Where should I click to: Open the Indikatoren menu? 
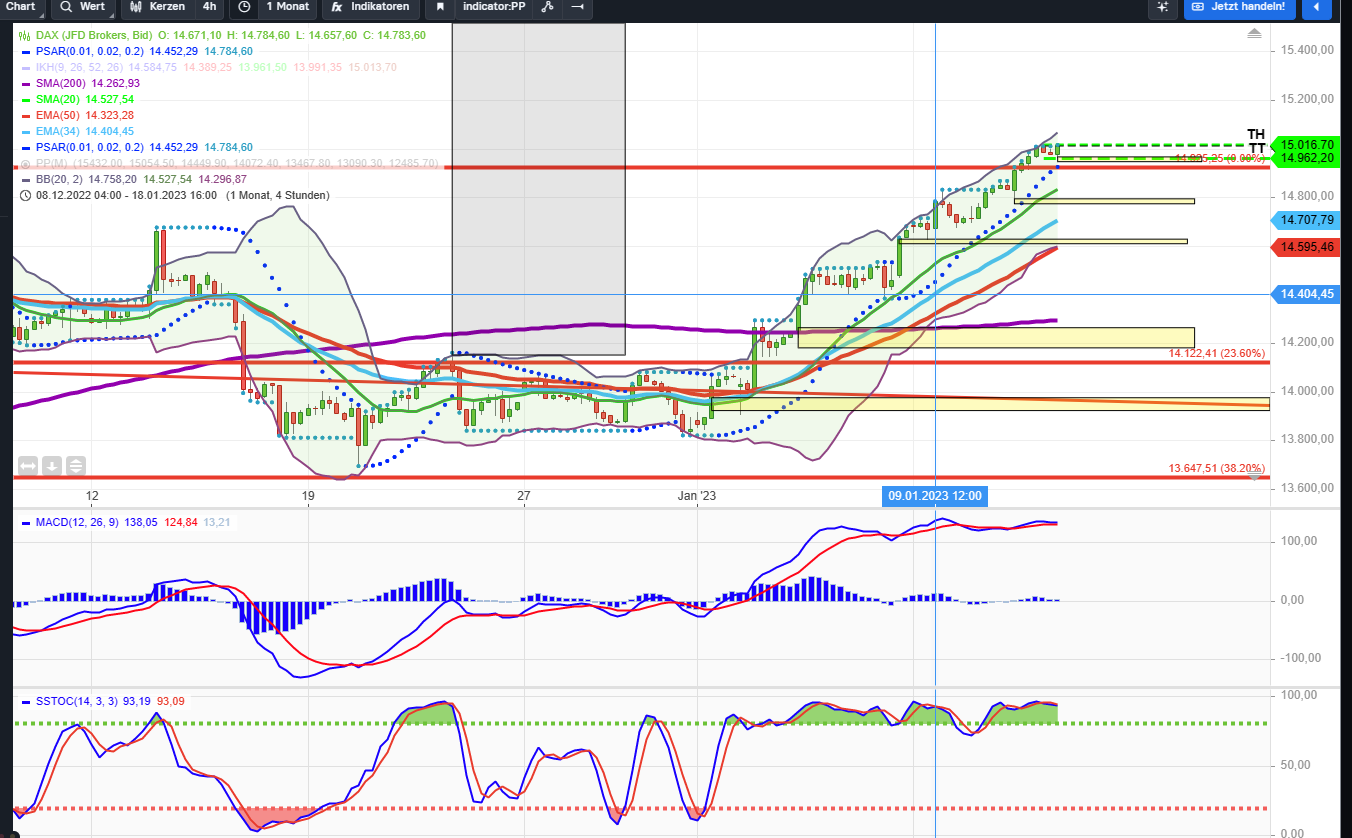(370, 7)
